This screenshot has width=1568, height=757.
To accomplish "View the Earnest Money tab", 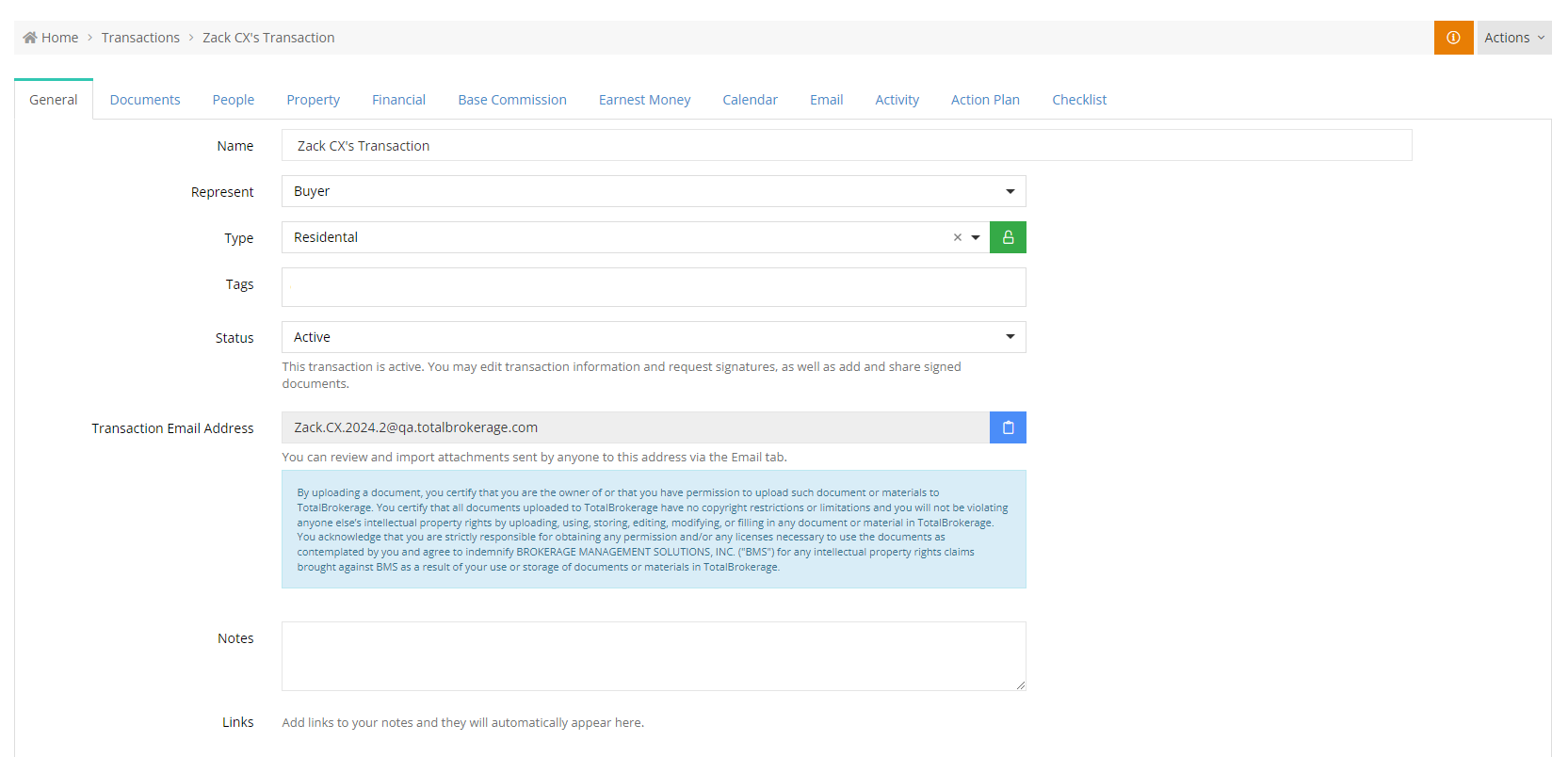I will click(x=645, y=100).
